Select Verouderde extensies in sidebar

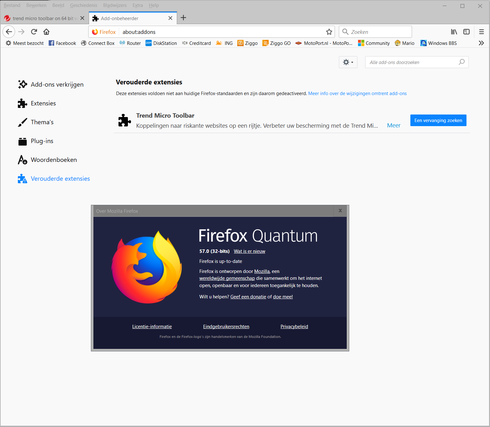pyautogui.click(x=54, y=179)
